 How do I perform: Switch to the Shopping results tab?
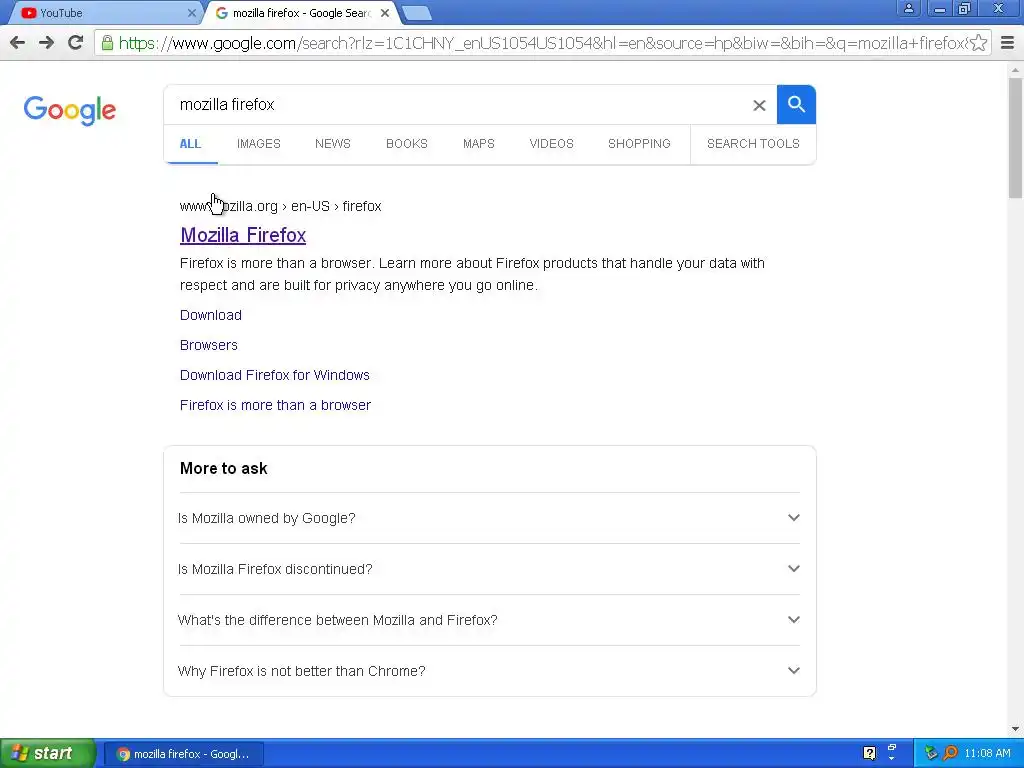[639, 144]
